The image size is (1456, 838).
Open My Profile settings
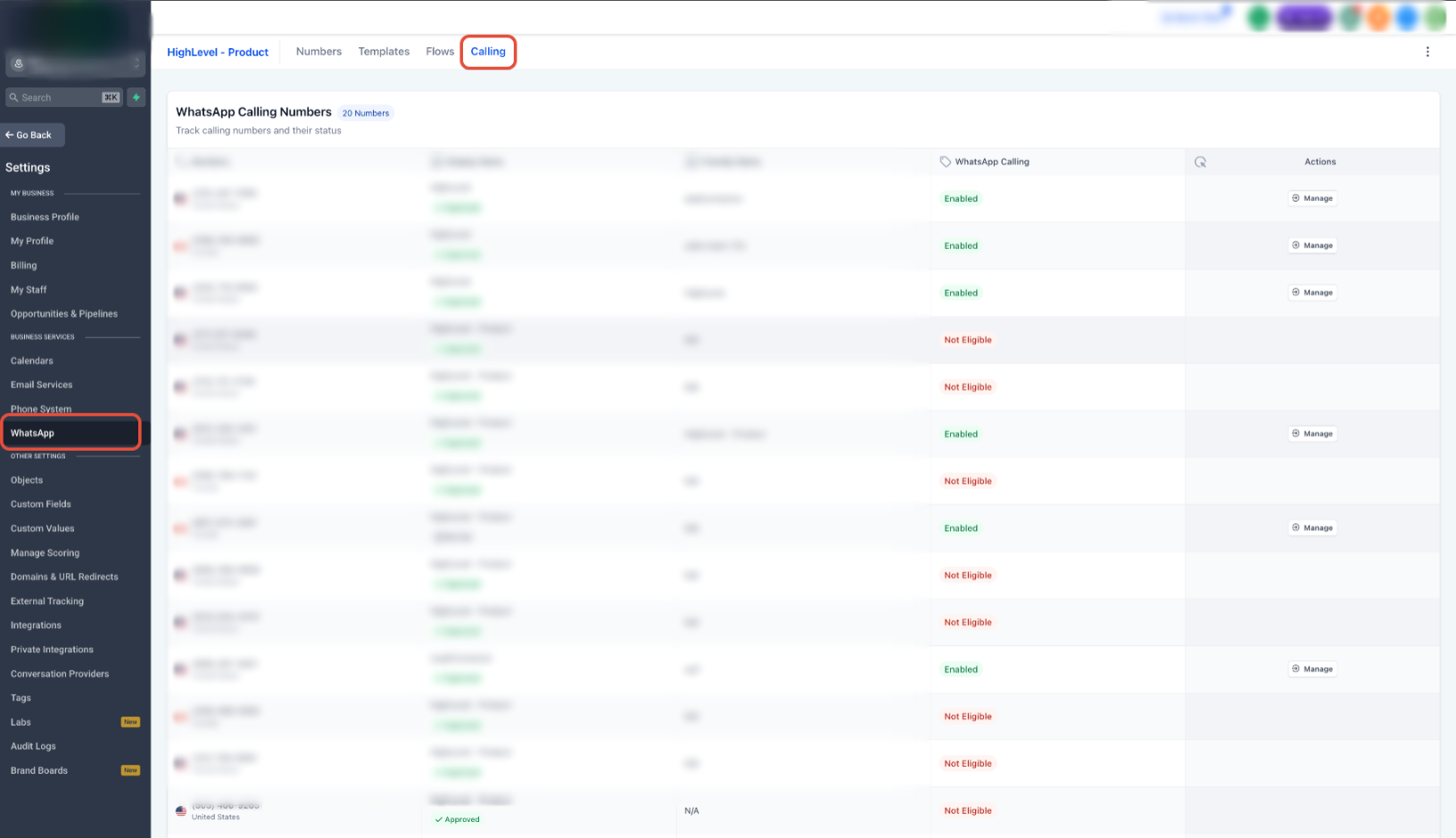(32, 241)
